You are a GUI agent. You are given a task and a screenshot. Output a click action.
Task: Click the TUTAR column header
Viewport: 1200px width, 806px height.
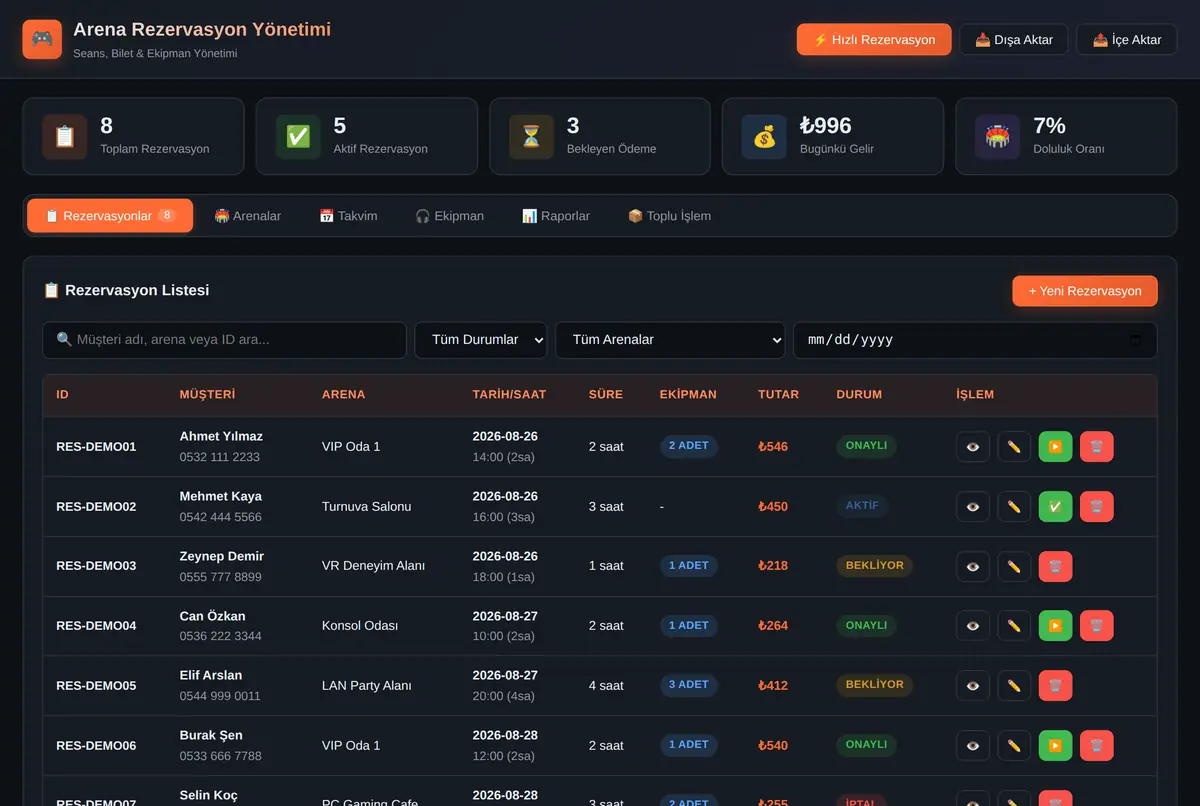pos(778,394)
